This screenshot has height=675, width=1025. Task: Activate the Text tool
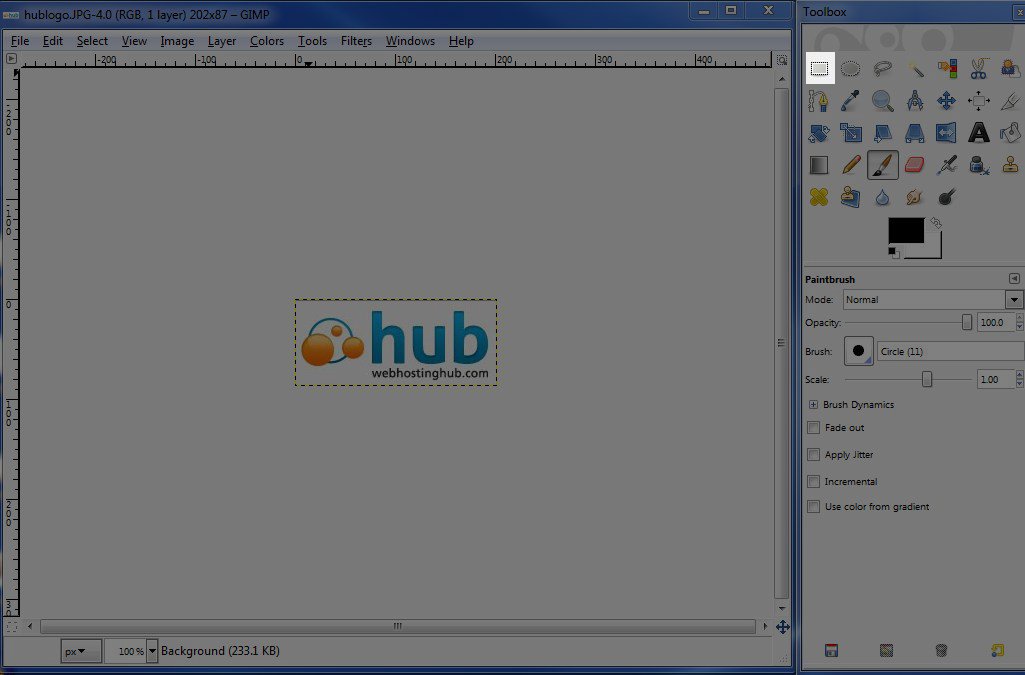978,133
